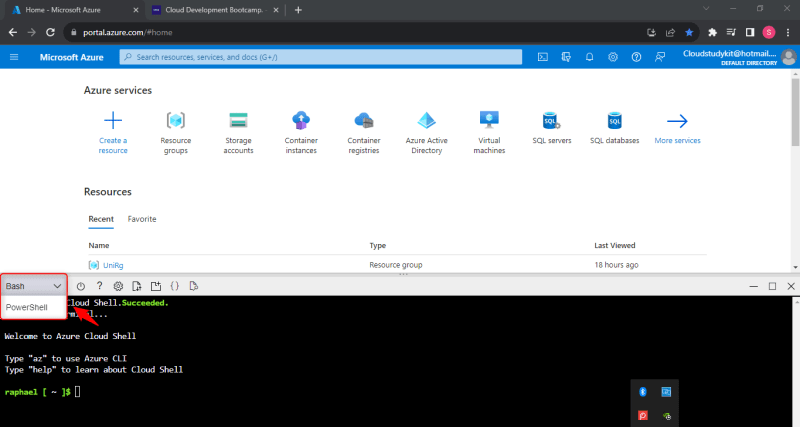Click the Type column header
This screenshot has width=800, height=427.
pos(378,245)
